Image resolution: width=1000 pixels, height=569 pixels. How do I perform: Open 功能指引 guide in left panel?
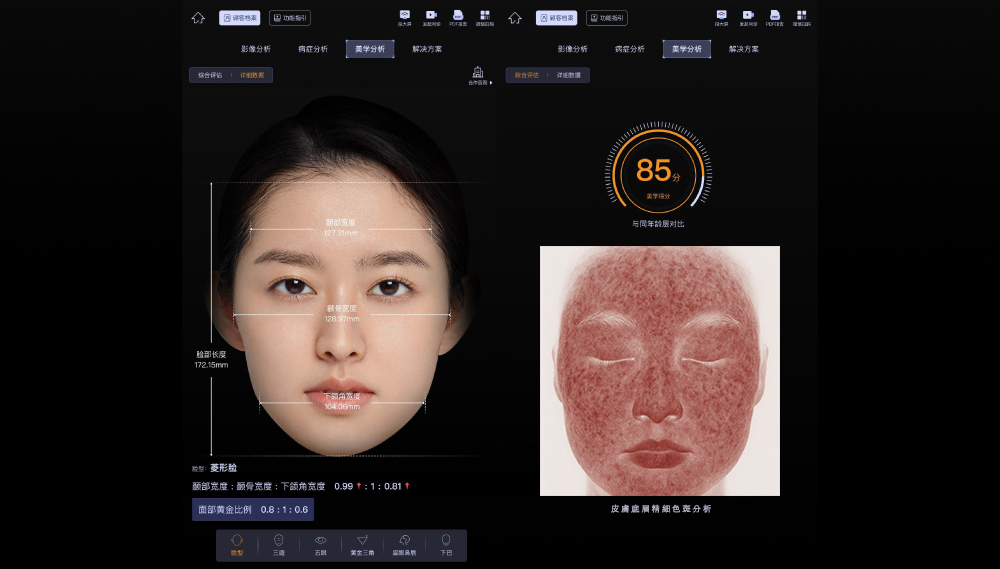(290, 18)
